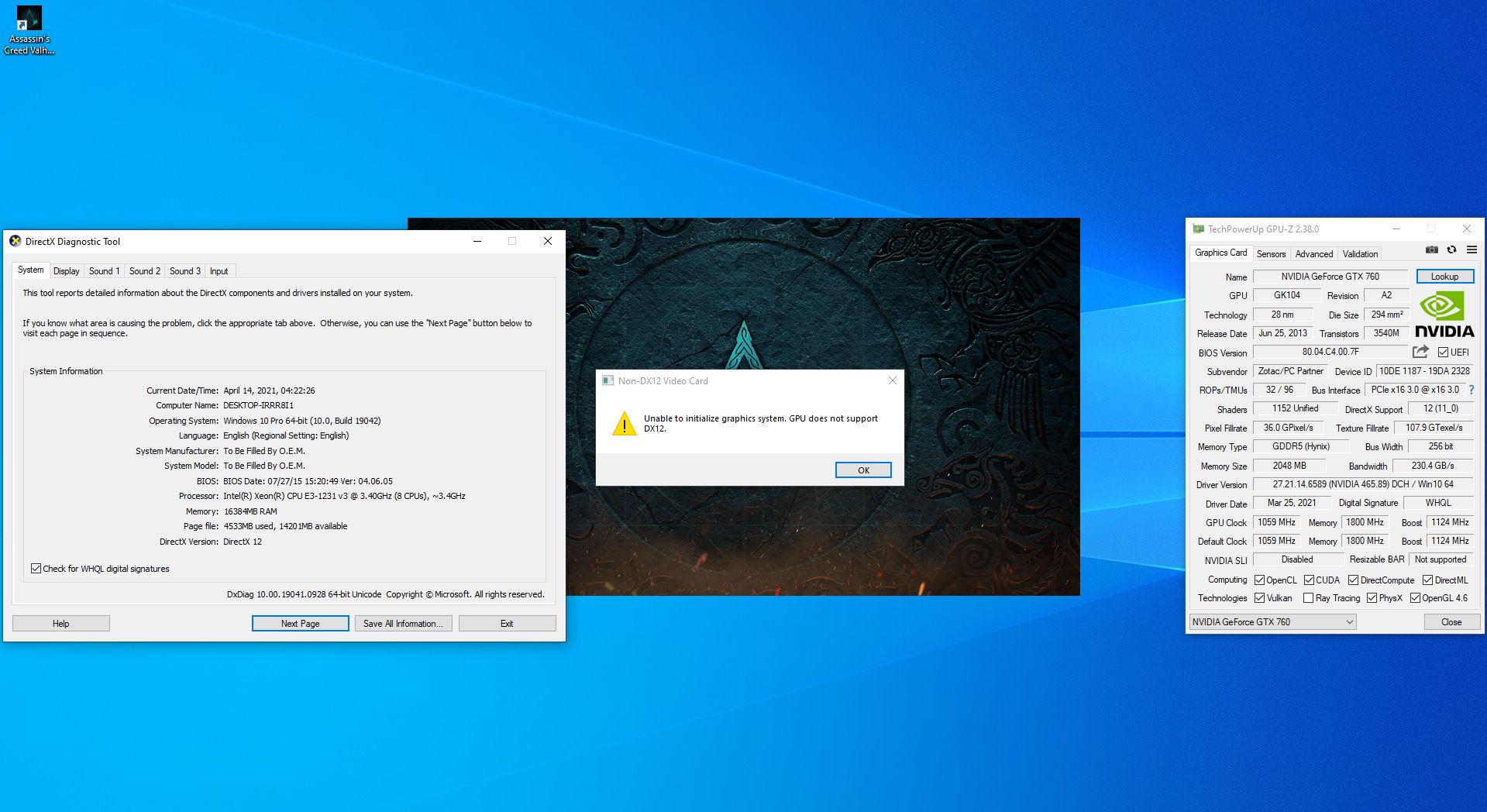Switch to Display tab in DxDiag
The width and height of the screenshot is (1487, 812).
67,271
